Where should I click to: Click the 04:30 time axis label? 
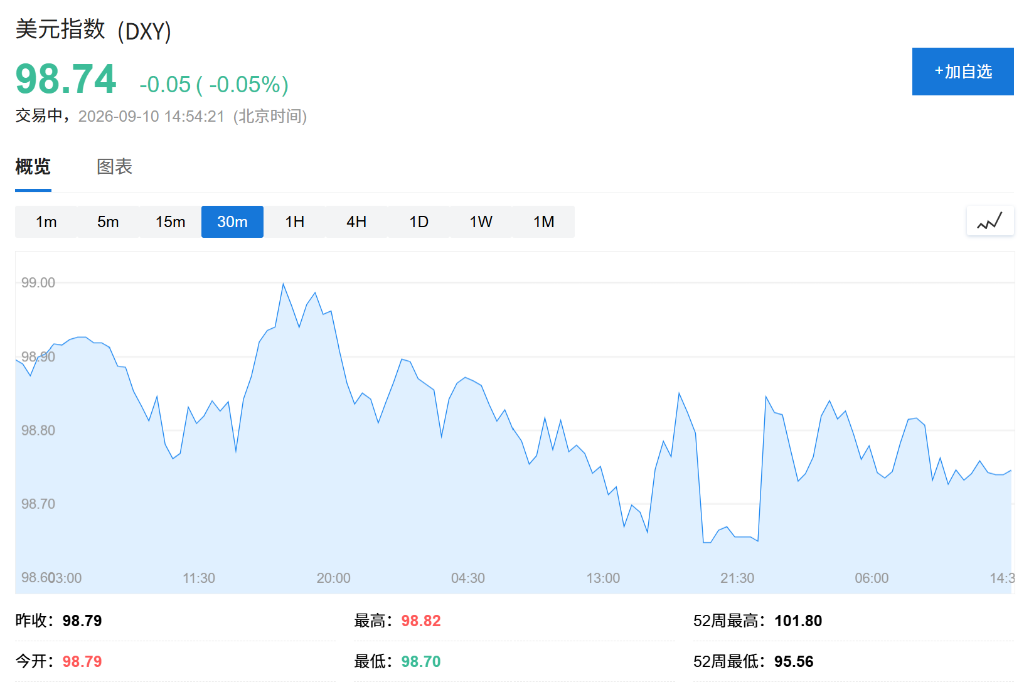[x=468, y=578]
